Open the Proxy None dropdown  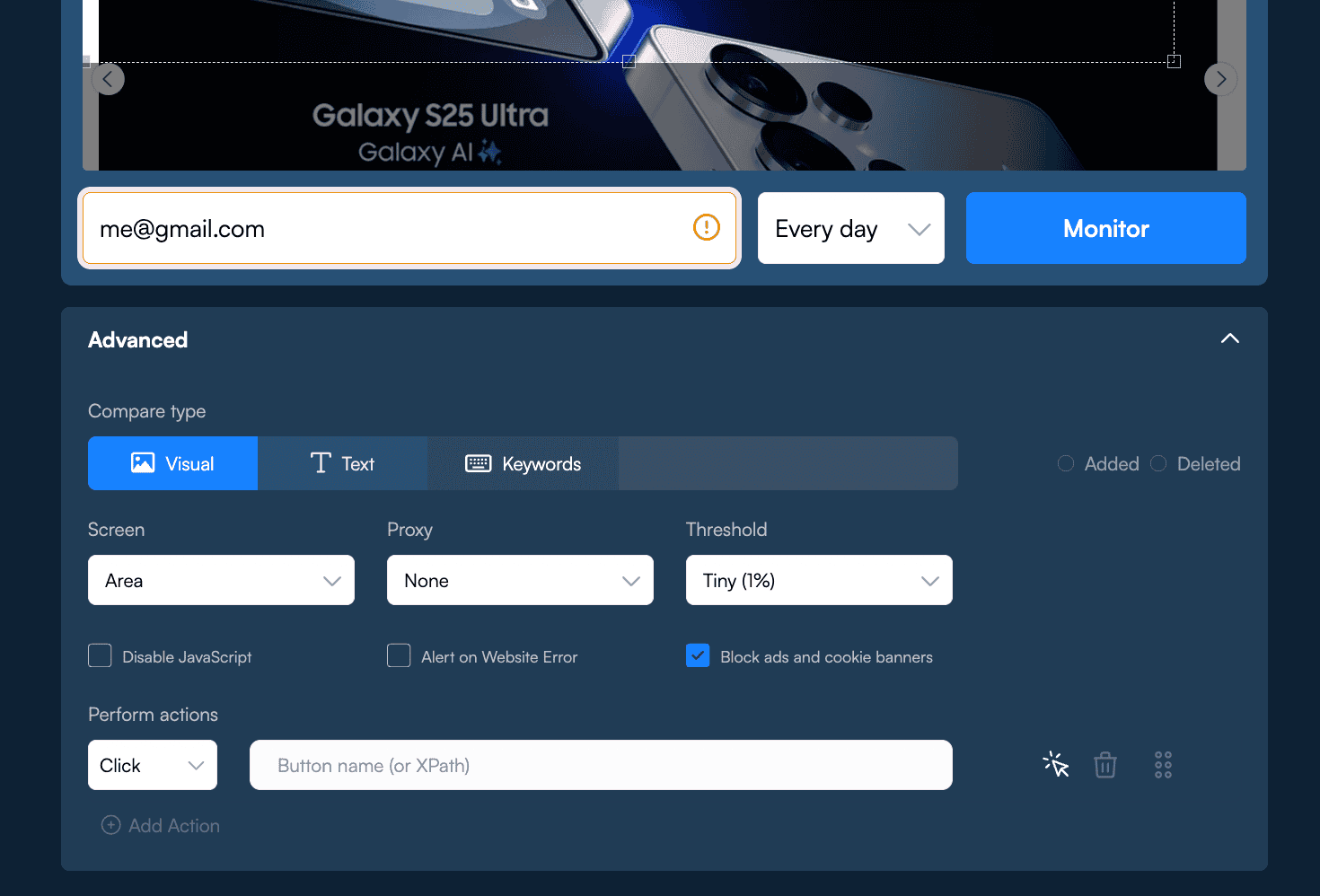pos(520,580)
